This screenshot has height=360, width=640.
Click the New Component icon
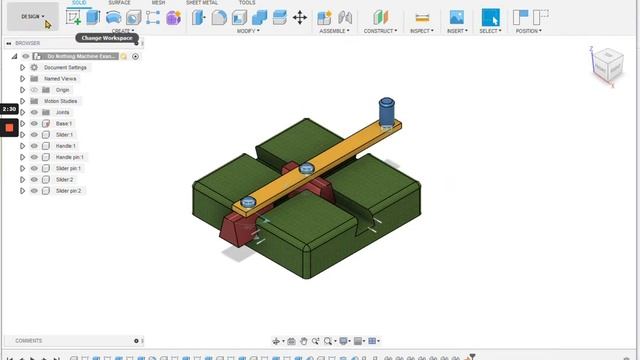point(324,18)
